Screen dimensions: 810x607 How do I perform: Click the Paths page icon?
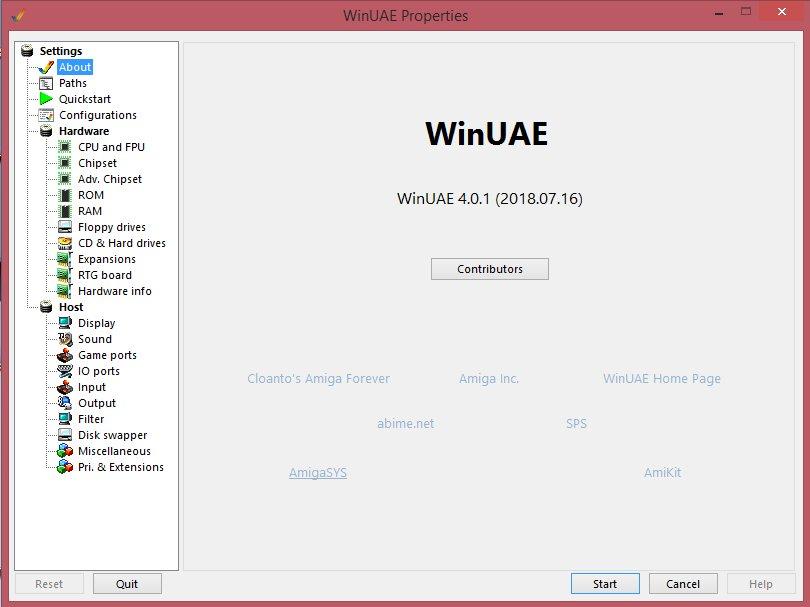click(x=46, y=83)
